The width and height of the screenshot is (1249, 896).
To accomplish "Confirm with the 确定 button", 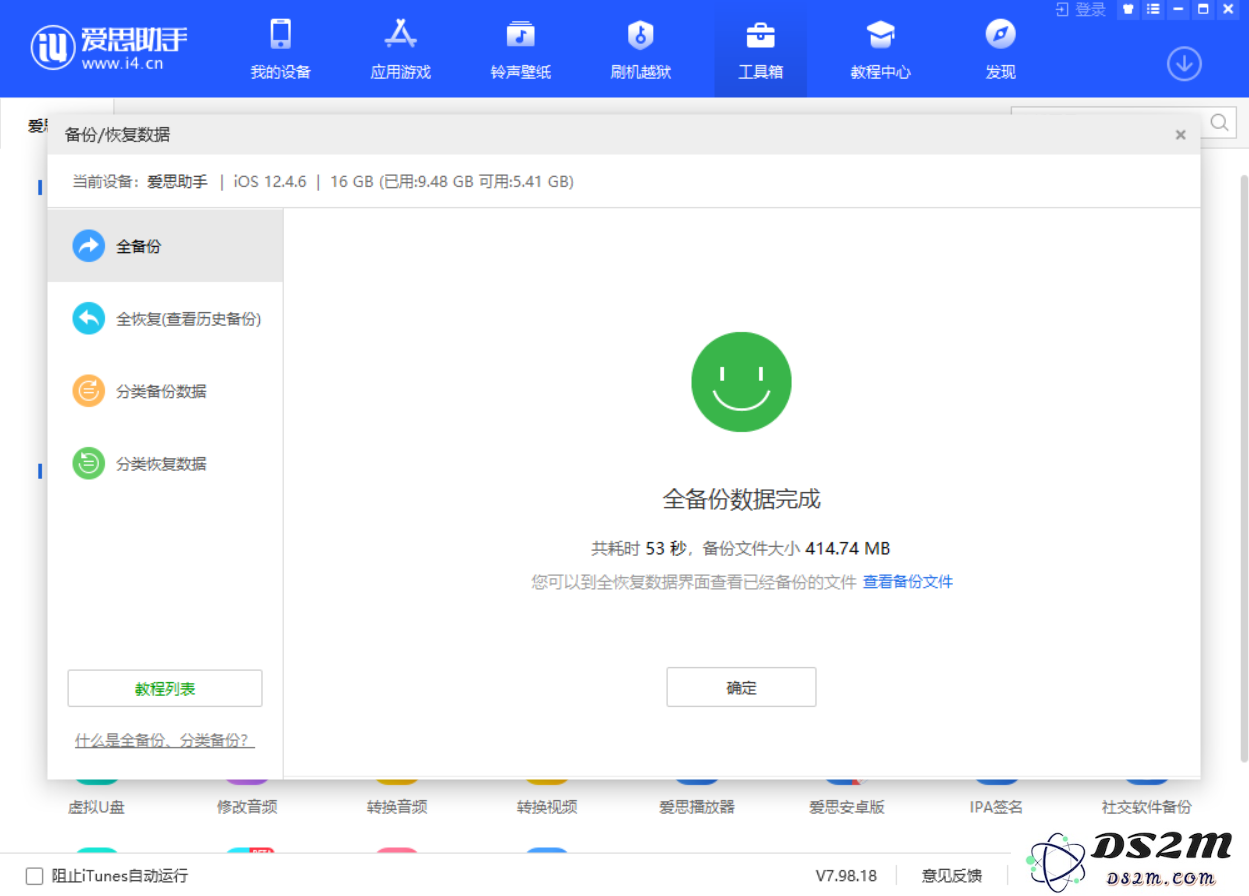I will click(x=741, y=687).
